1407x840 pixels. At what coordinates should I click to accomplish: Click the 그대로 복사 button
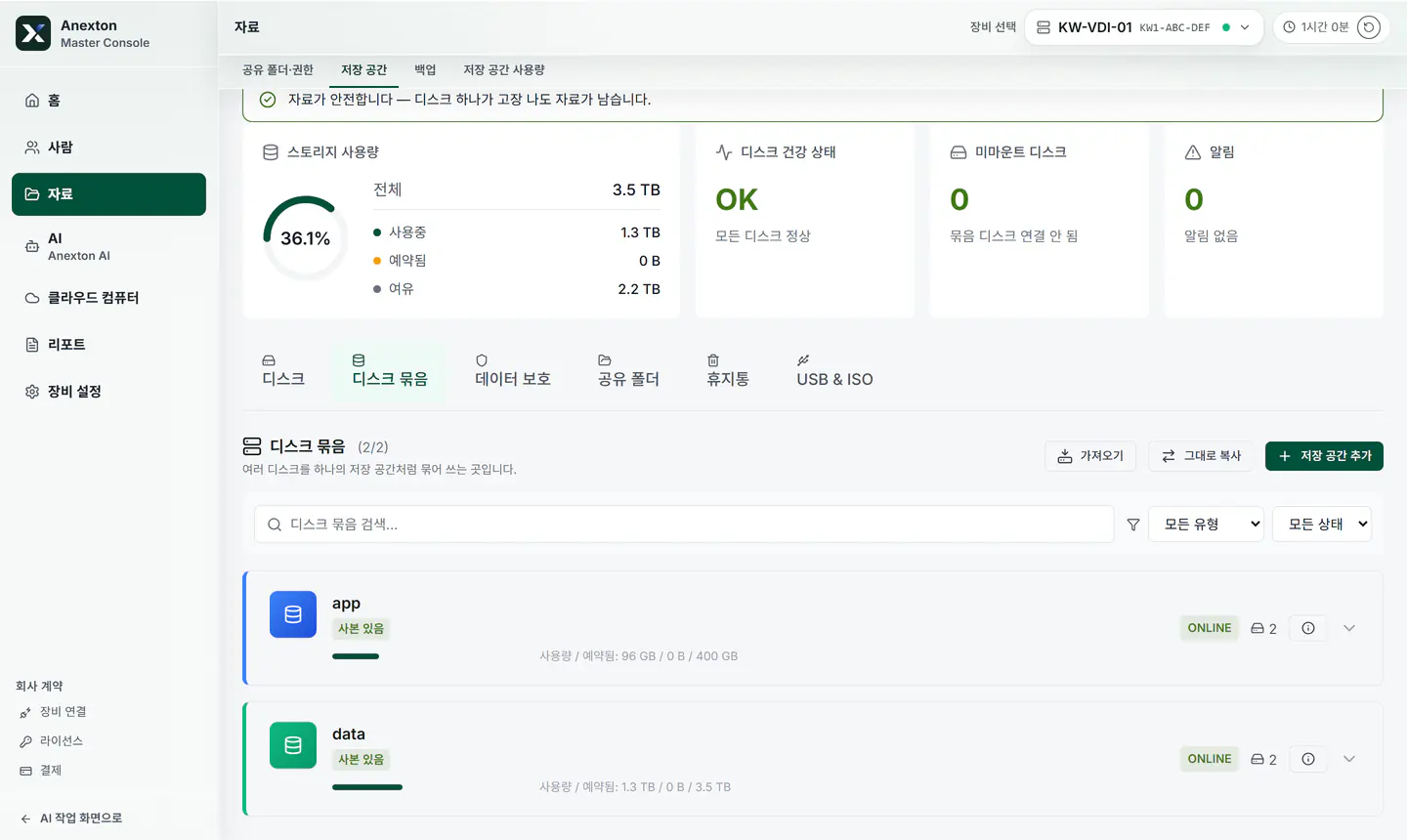pyautogui.click(x=1201, y=456)
